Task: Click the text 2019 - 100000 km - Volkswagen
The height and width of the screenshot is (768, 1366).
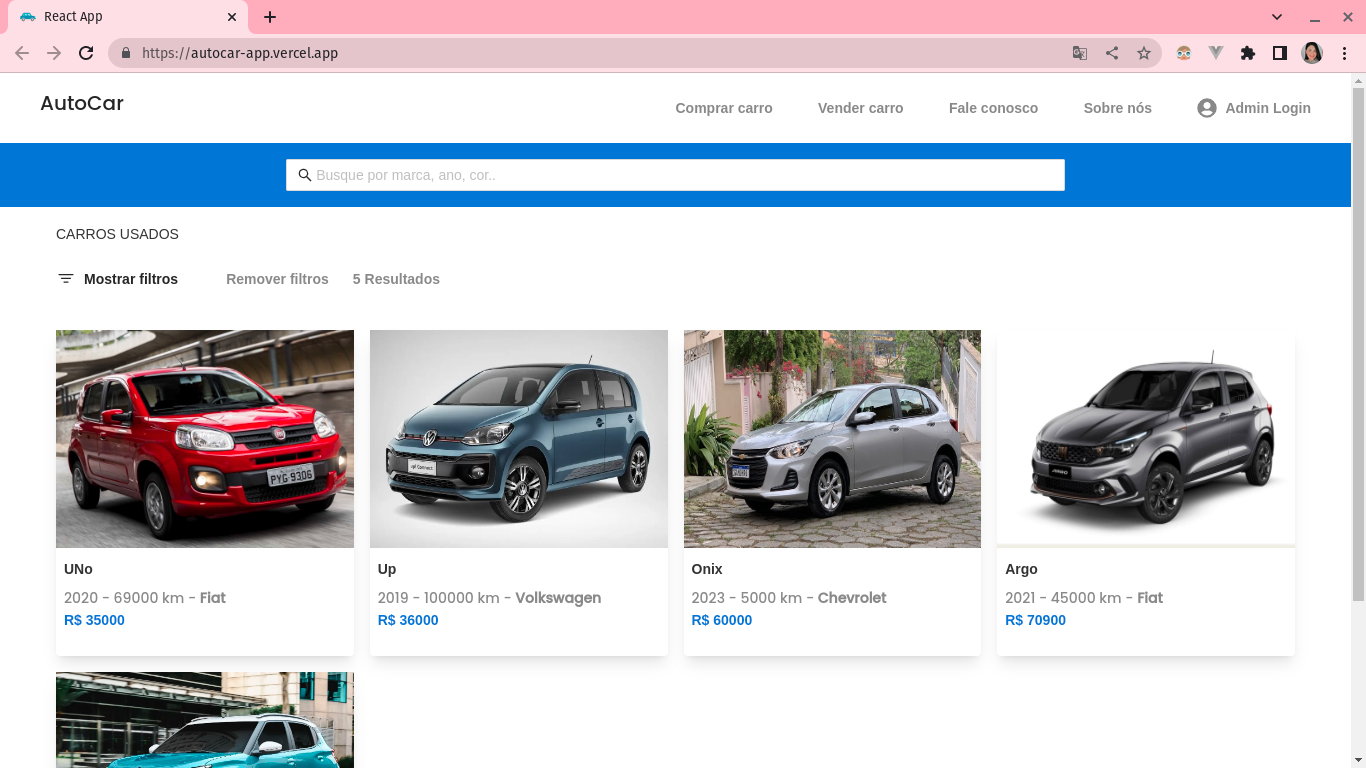Action: click(x=489, y=598)
